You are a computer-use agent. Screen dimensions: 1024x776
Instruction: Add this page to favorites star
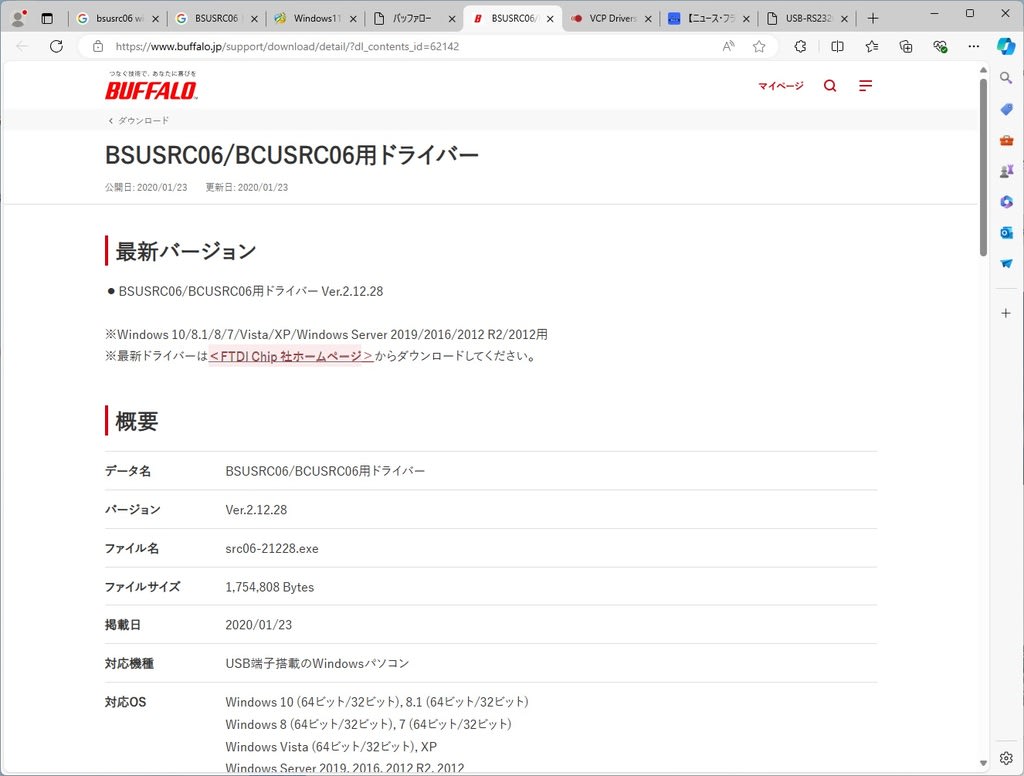click(759, 46)
